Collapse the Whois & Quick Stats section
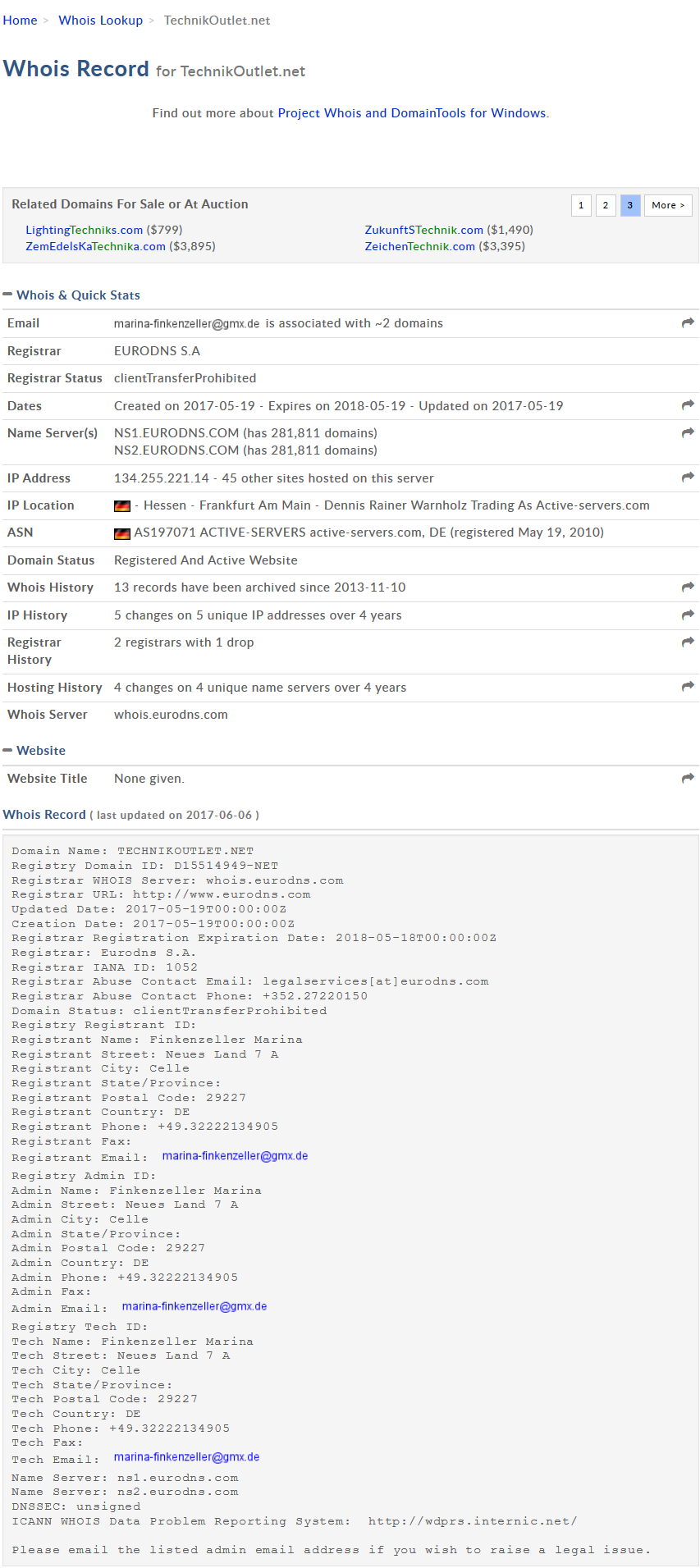700x1568 pixels. [x=7, y=295]
